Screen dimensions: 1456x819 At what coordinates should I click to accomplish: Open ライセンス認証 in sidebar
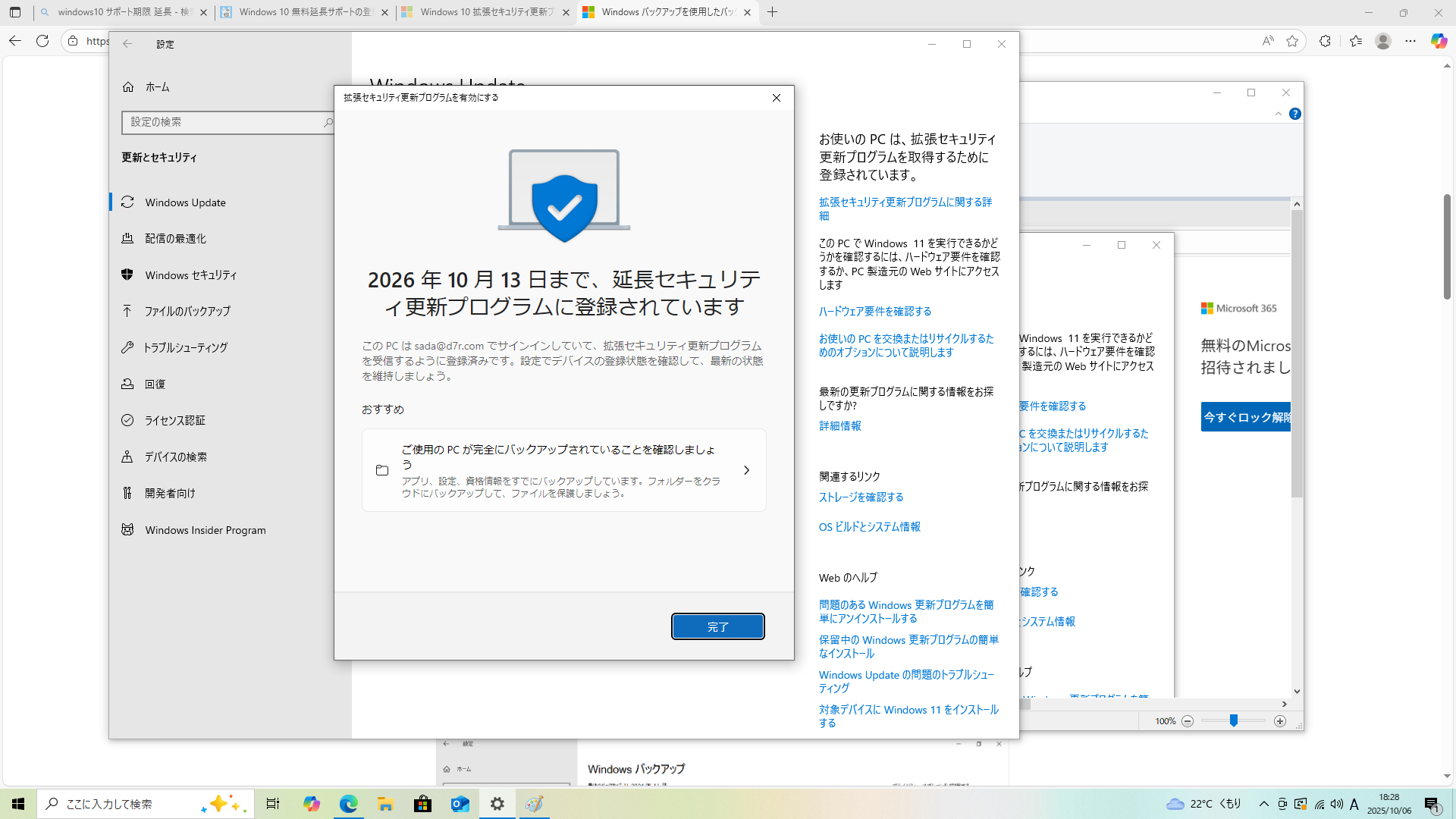174,420
